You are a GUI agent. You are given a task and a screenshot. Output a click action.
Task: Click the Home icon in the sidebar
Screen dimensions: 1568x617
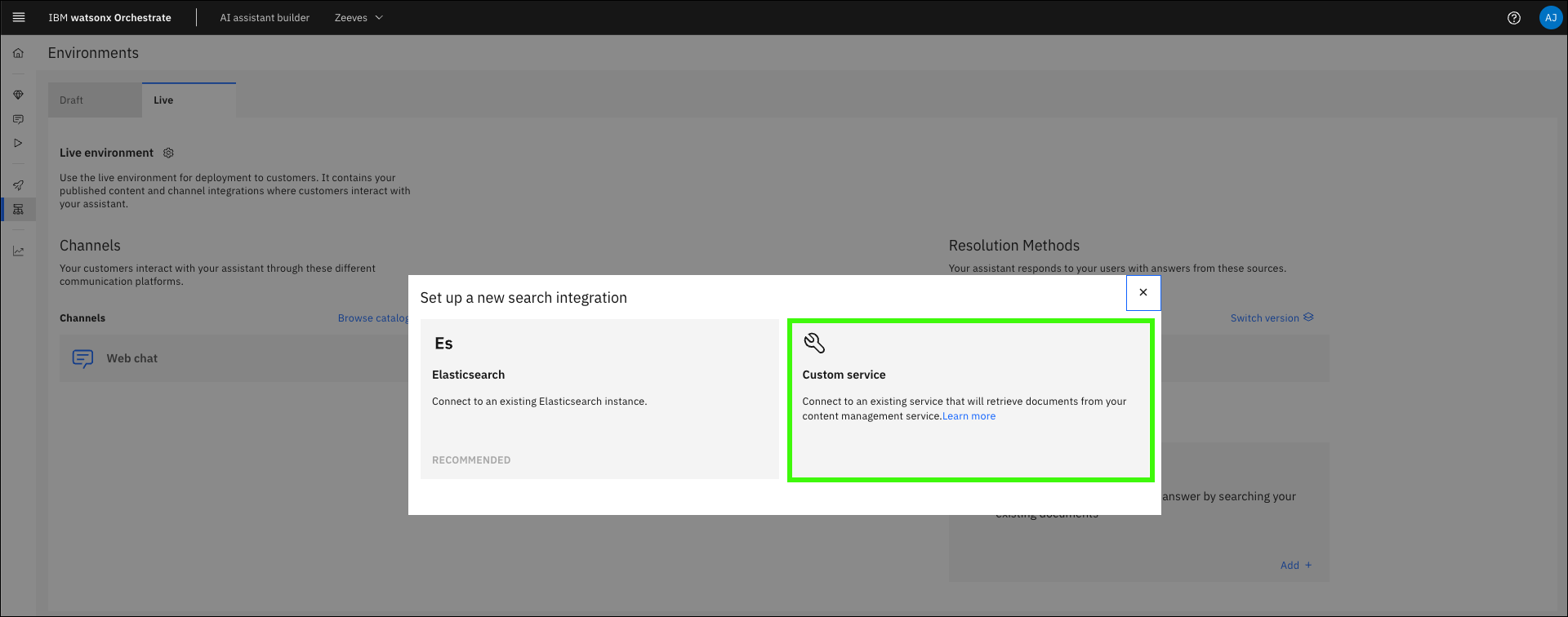[x=18, y=53]
